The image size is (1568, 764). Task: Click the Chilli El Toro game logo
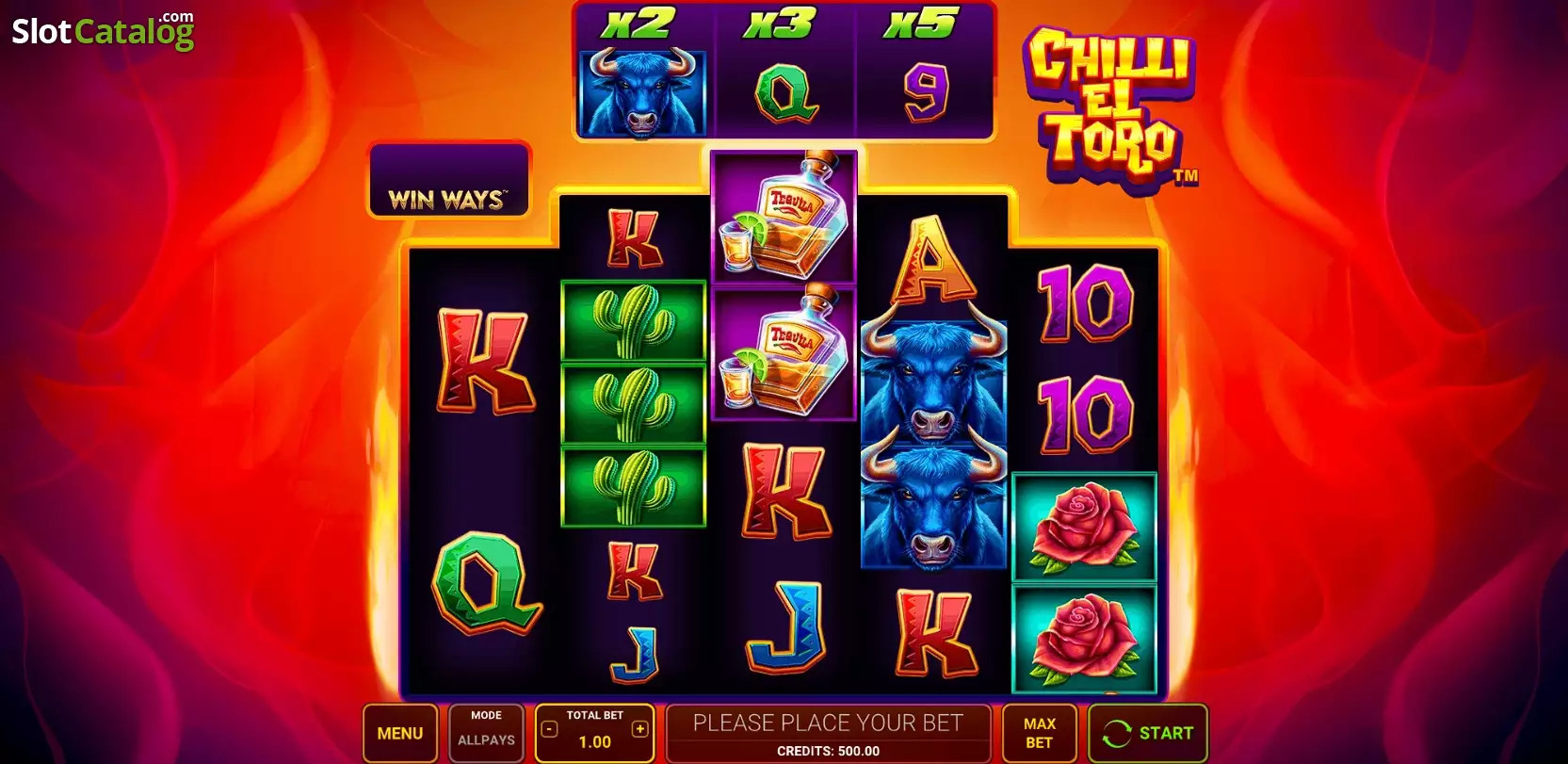[x=1110, y=108]
